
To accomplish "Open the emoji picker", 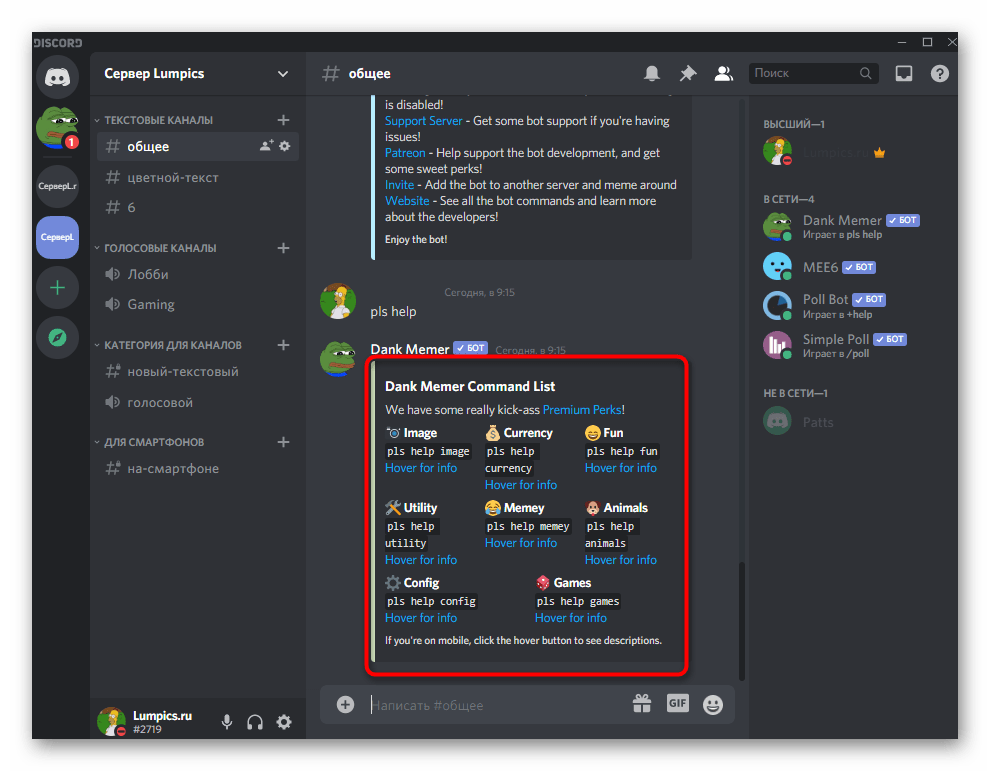I will coord(713,704).
